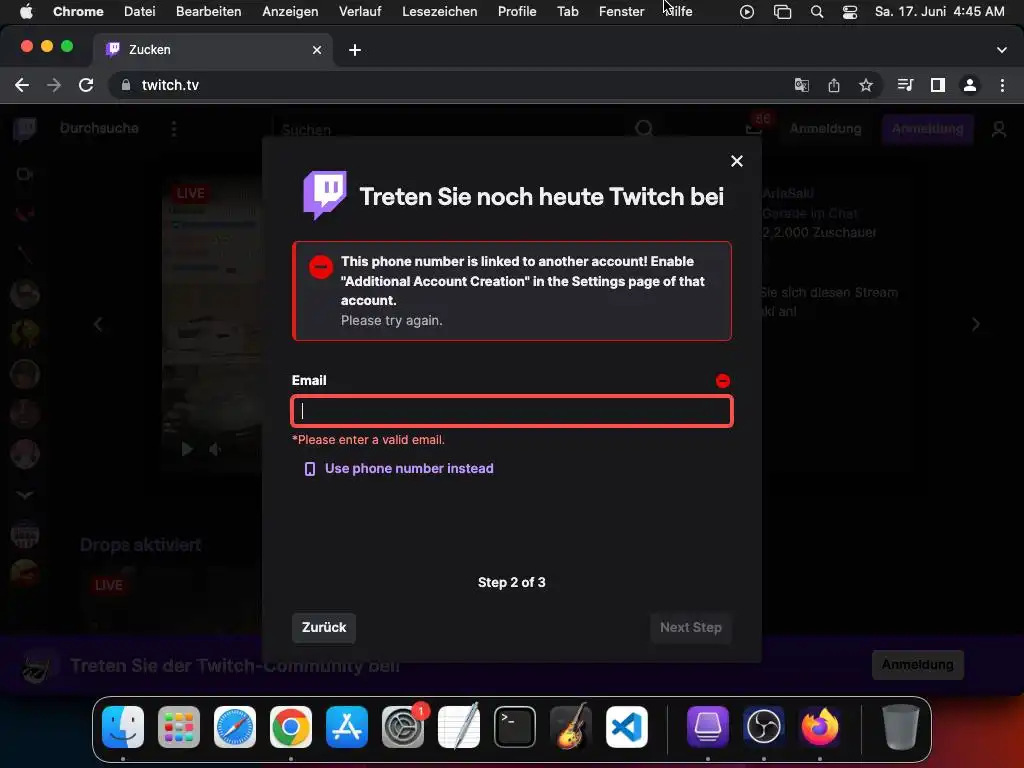
Task: Click the screen mirroring menu bar icon
Action: (x=782, y=12)
